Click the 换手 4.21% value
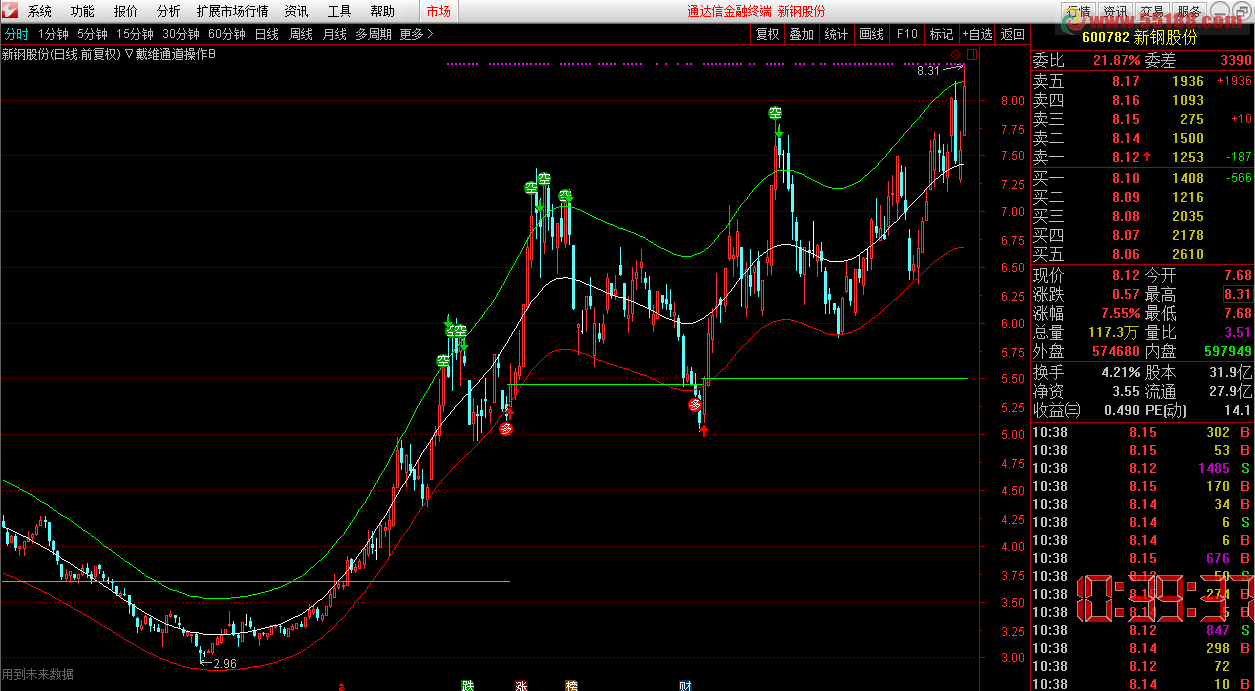The width and height of the screenshot is (1255, 691). click(x=1120, y=372)
